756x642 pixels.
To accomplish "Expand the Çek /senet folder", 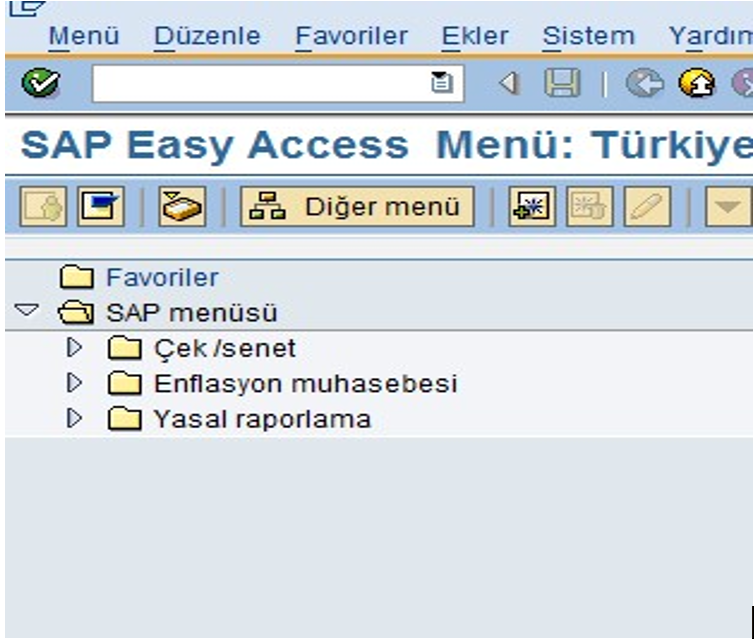I will [x=74, y=348].
